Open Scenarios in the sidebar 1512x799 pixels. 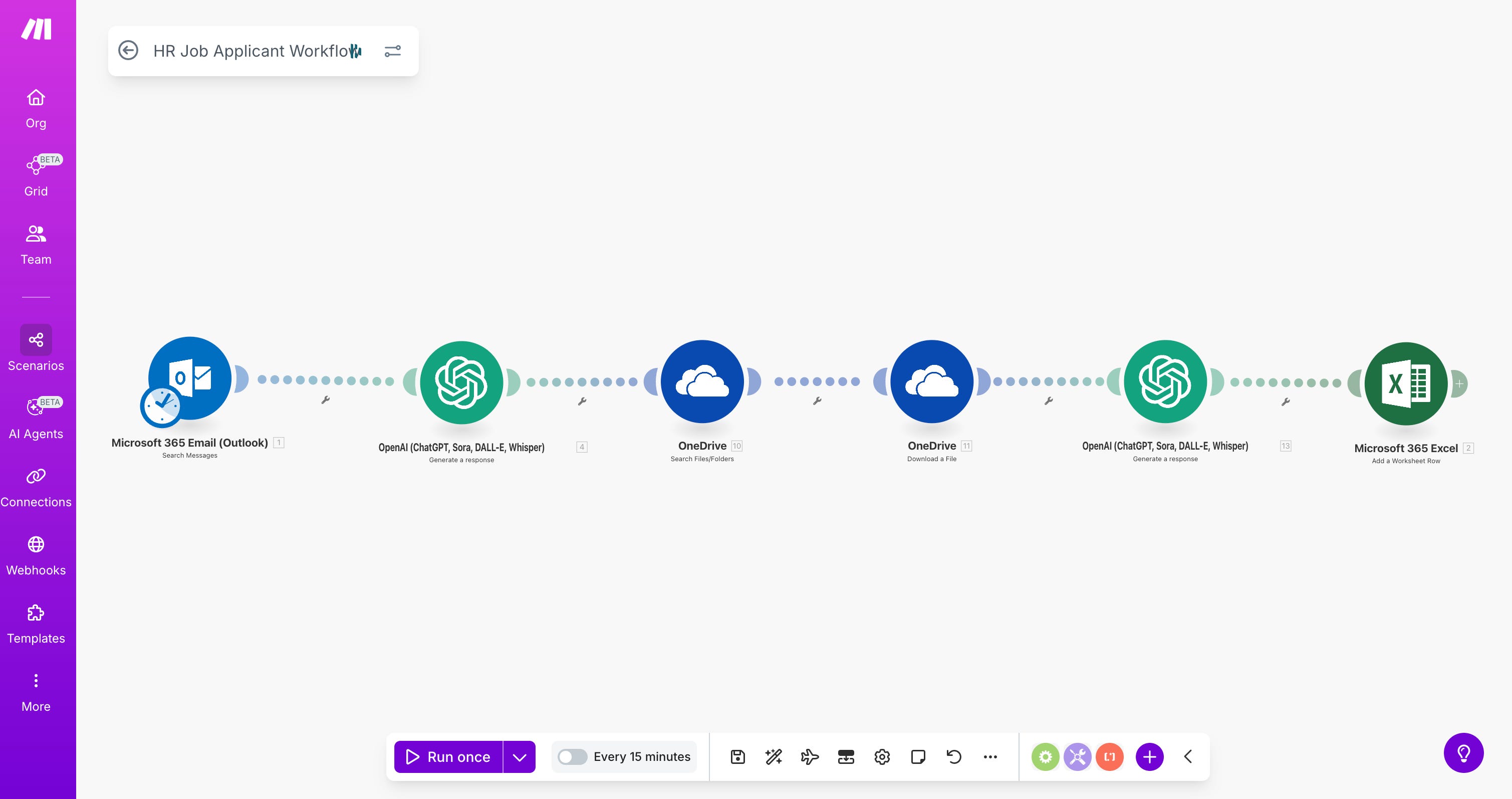(36, 349)
